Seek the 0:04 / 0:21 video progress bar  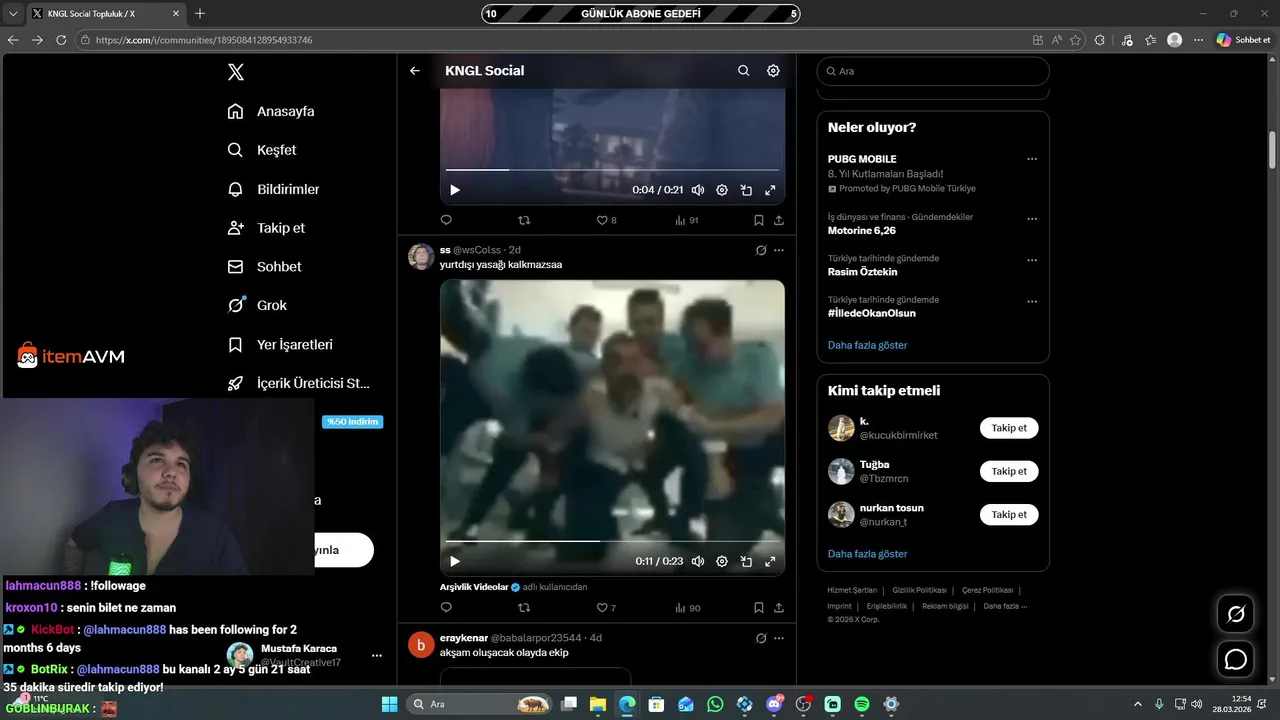point(612,170)
